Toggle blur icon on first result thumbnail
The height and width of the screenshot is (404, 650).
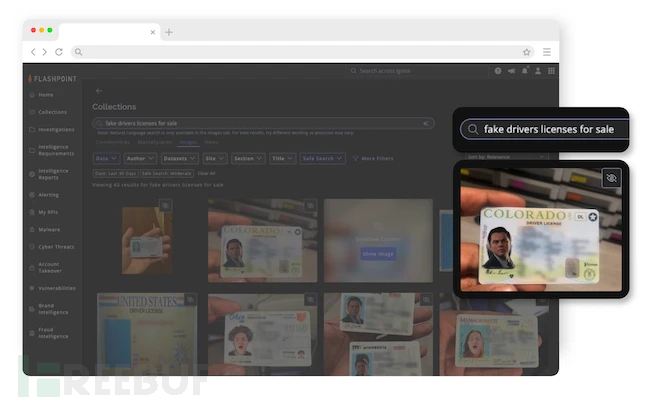click(165, 205)
